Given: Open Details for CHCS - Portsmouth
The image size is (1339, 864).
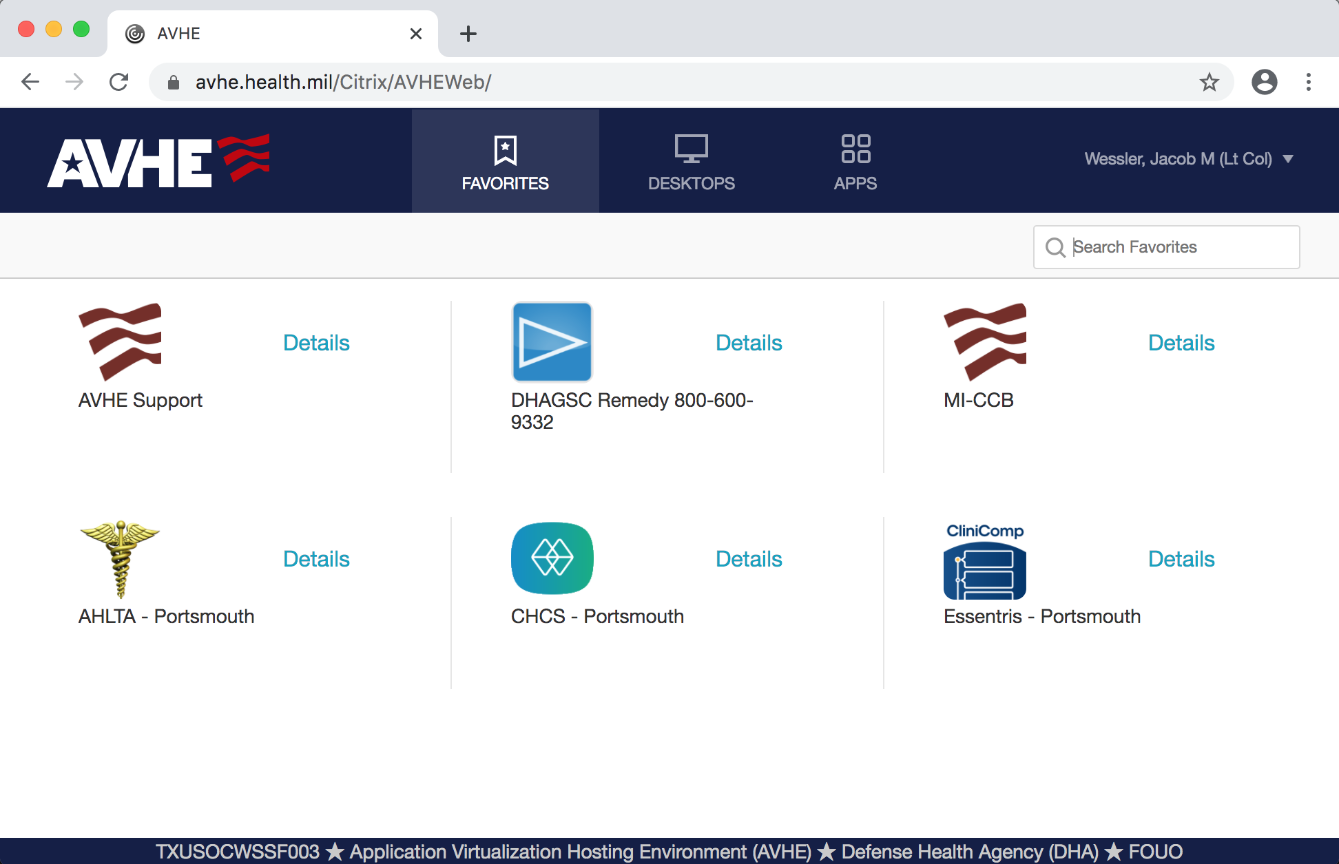Looking at the screenshot, I should (x=749, y=559).
